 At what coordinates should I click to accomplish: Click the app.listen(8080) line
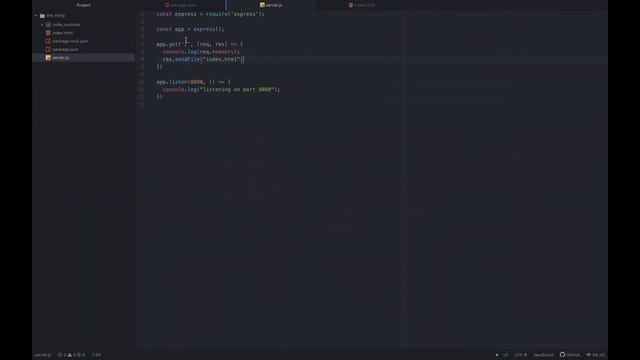[193, 82]
